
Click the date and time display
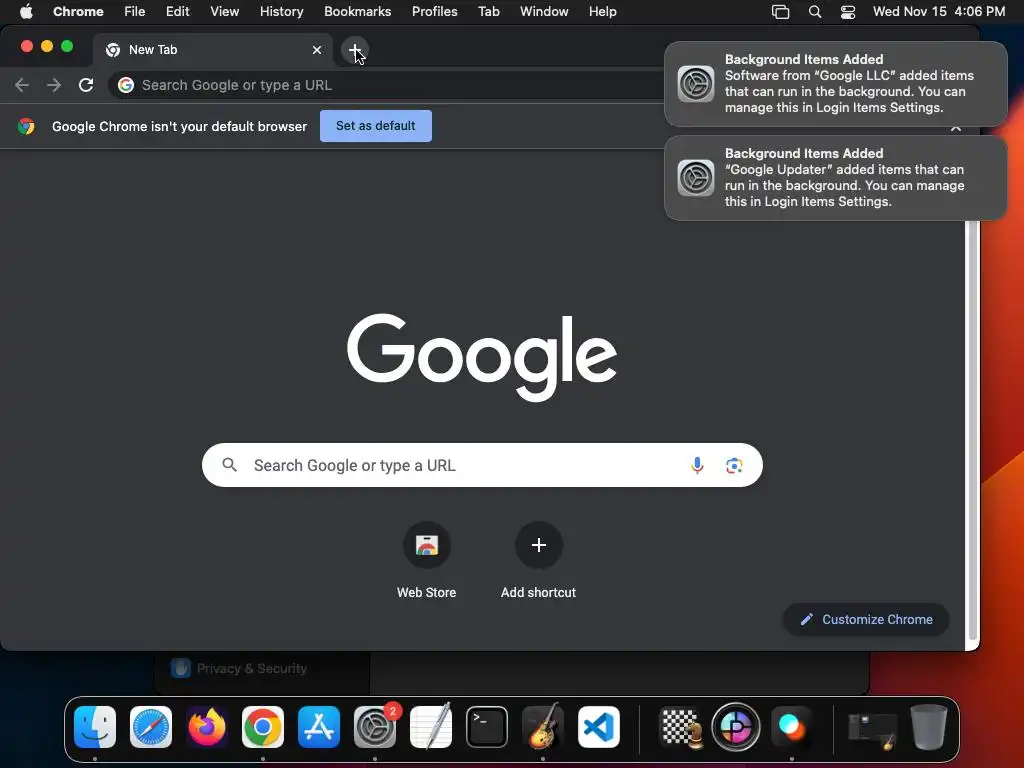(938, 12)
